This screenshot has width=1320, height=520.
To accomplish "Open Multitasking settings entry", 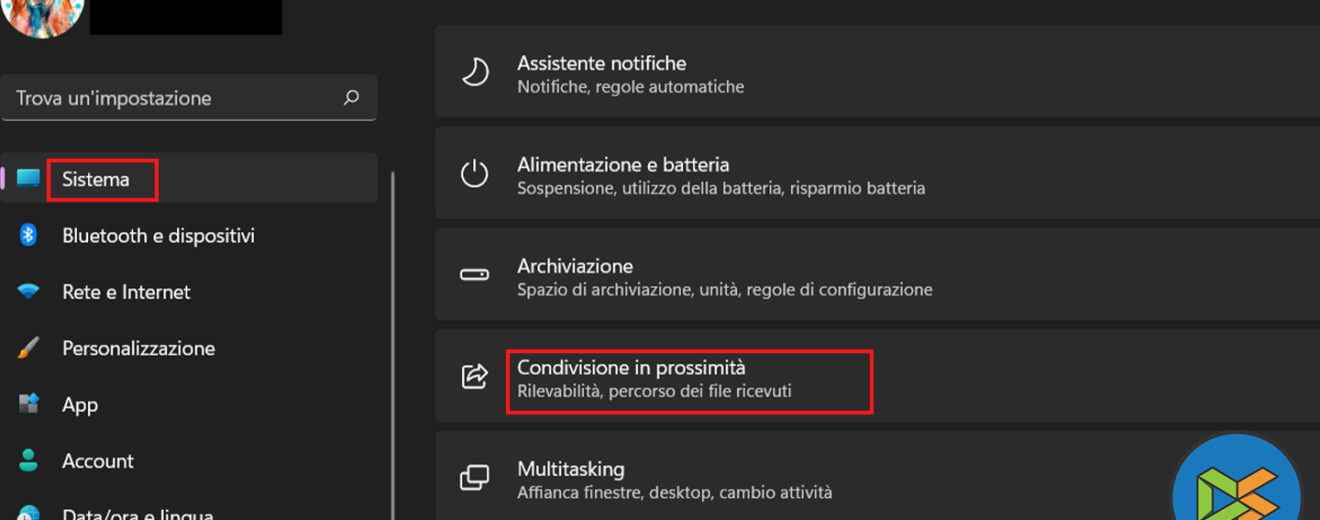I will pyautogui.click(x=570, y=469).
